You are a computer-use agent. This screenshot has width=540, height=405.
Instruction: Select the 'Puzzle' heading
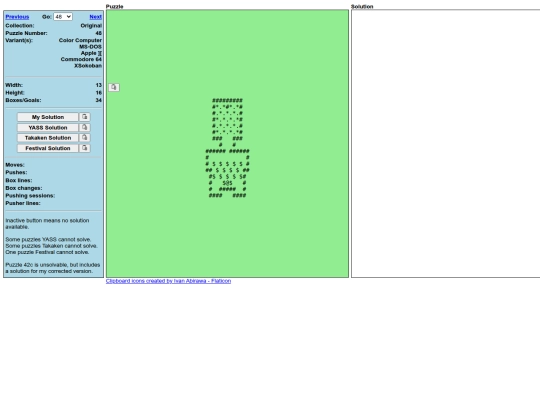pyautogui.click(x=114, y=7)
